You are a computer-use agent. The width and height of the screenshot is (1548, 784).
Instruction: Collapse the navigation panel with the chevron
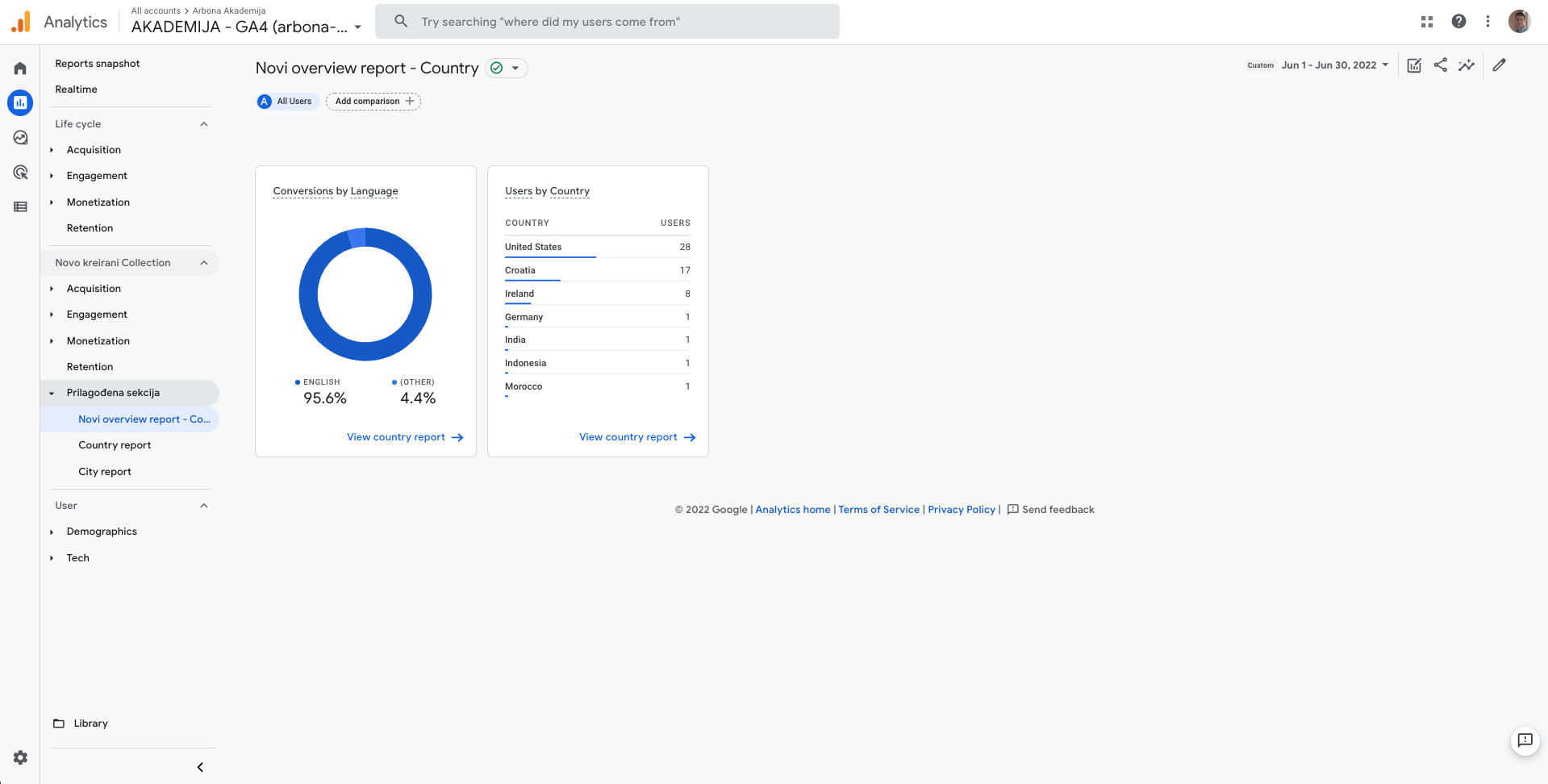200,767
